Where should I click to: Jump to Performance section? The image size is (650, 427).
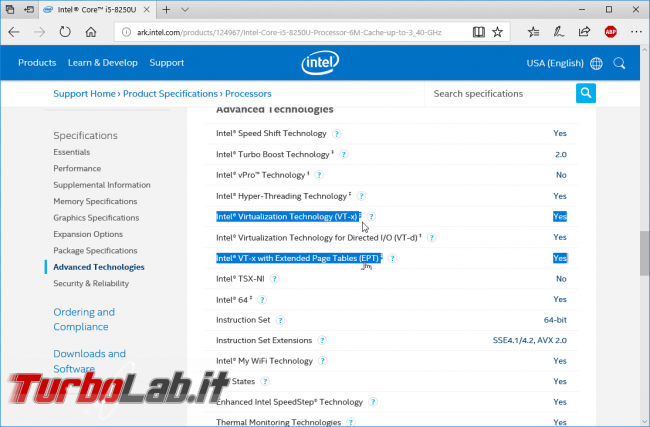pyautogui.click(x=77, y=168)
